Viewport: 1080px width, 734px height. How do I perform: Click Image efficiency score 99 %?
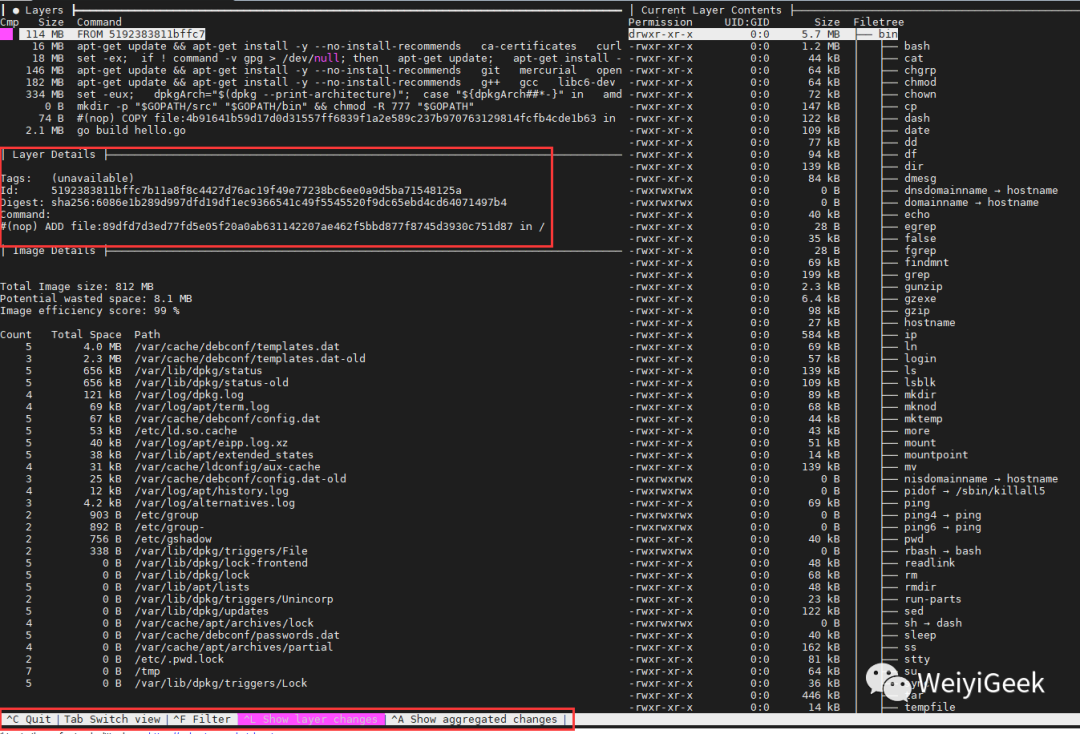(90, 311)
